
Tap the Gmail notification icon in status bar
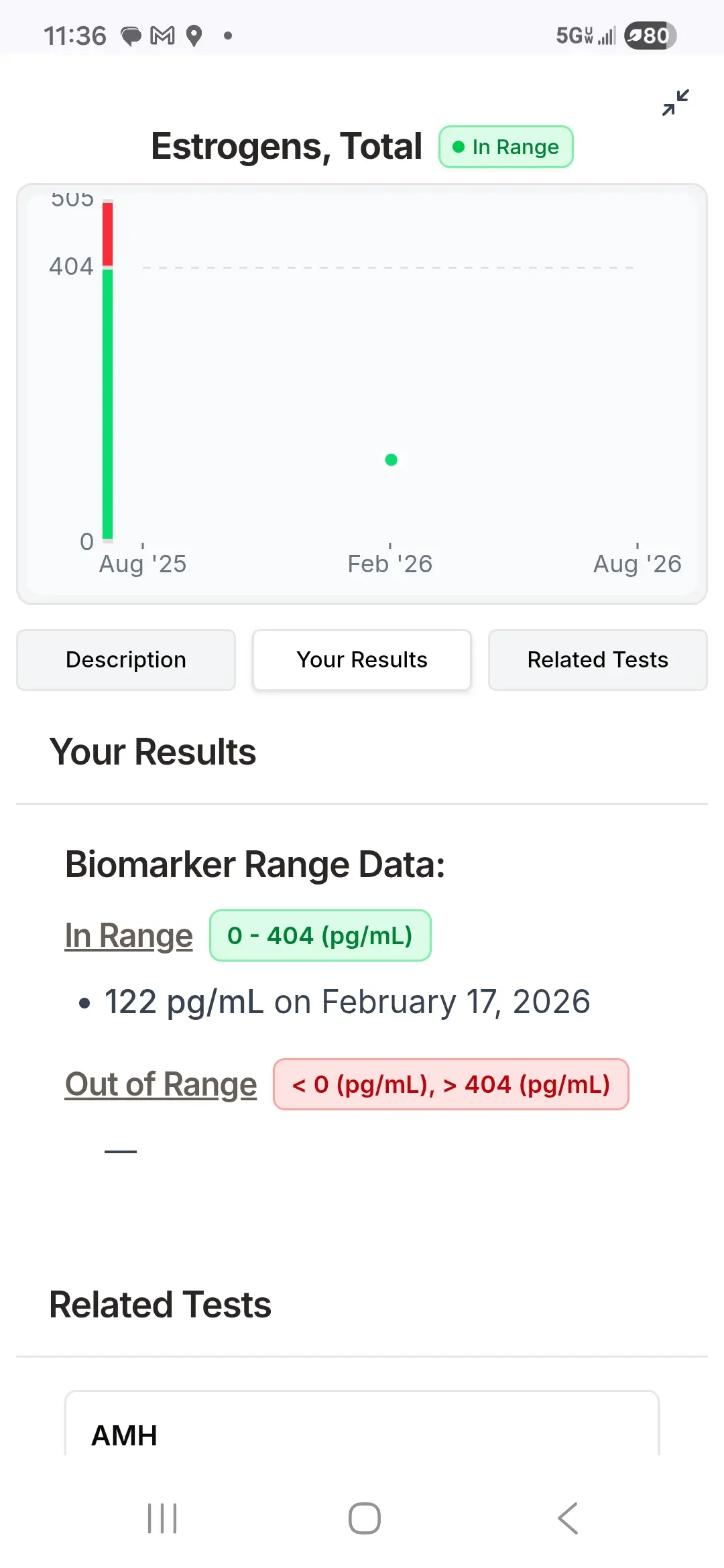point(162,36)
